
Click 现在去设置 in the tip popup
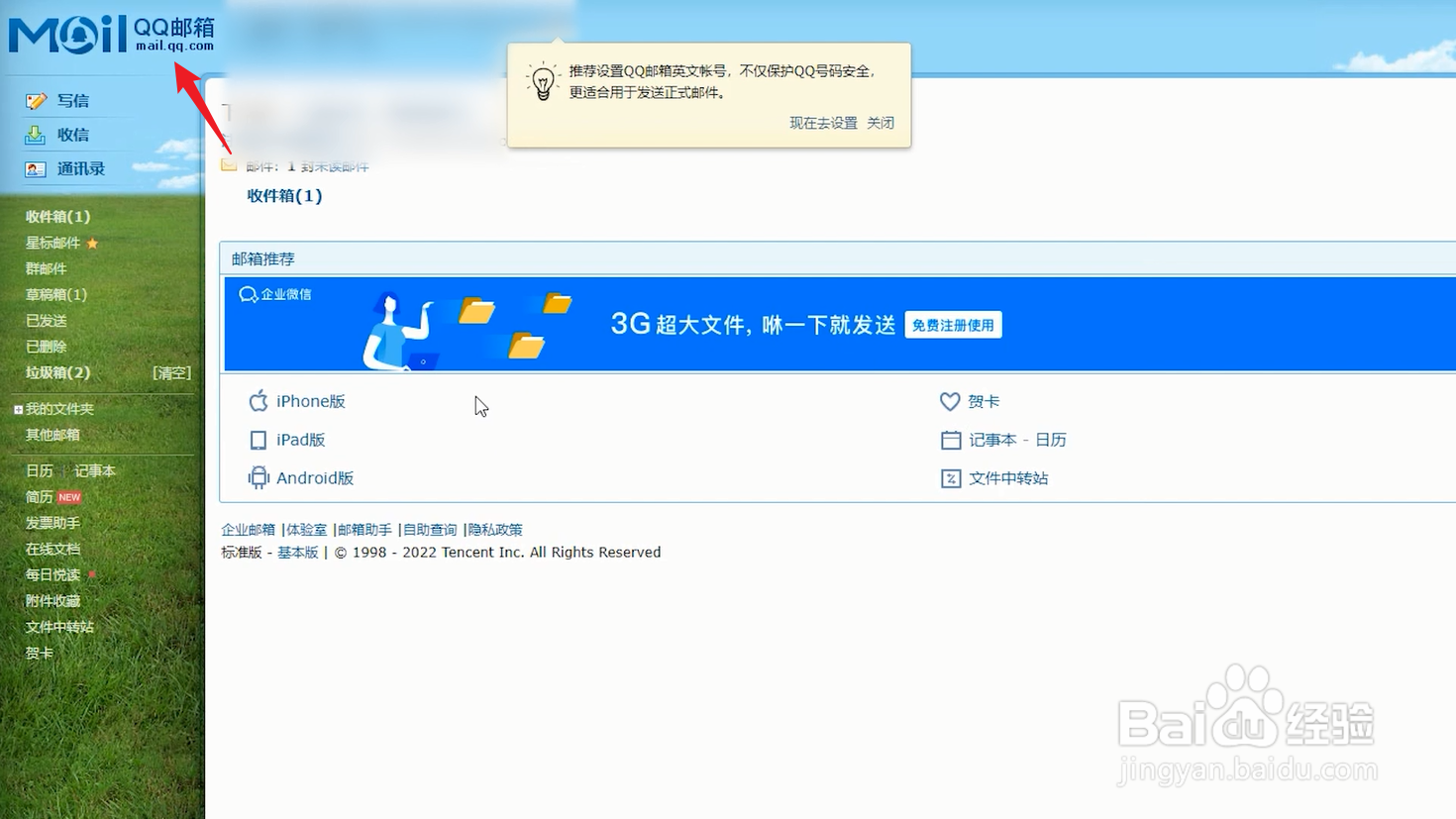pyautogui.click(x=823, y=123)
